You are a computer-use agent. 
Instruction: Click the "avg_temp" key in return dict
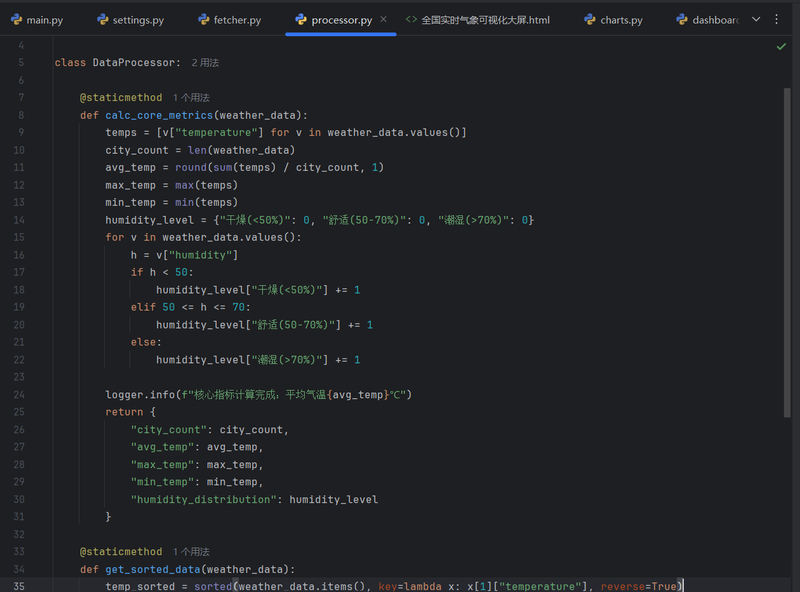[162, 447]
